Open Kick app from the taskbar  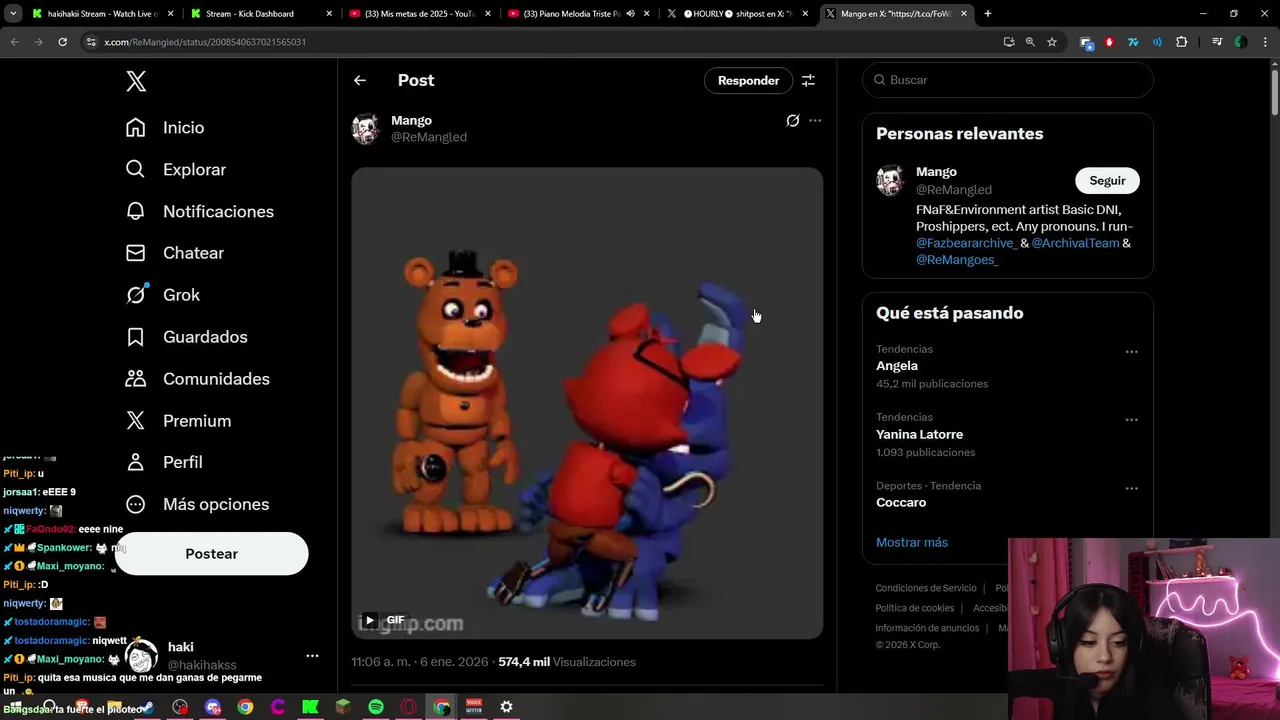tap(310, 707)
